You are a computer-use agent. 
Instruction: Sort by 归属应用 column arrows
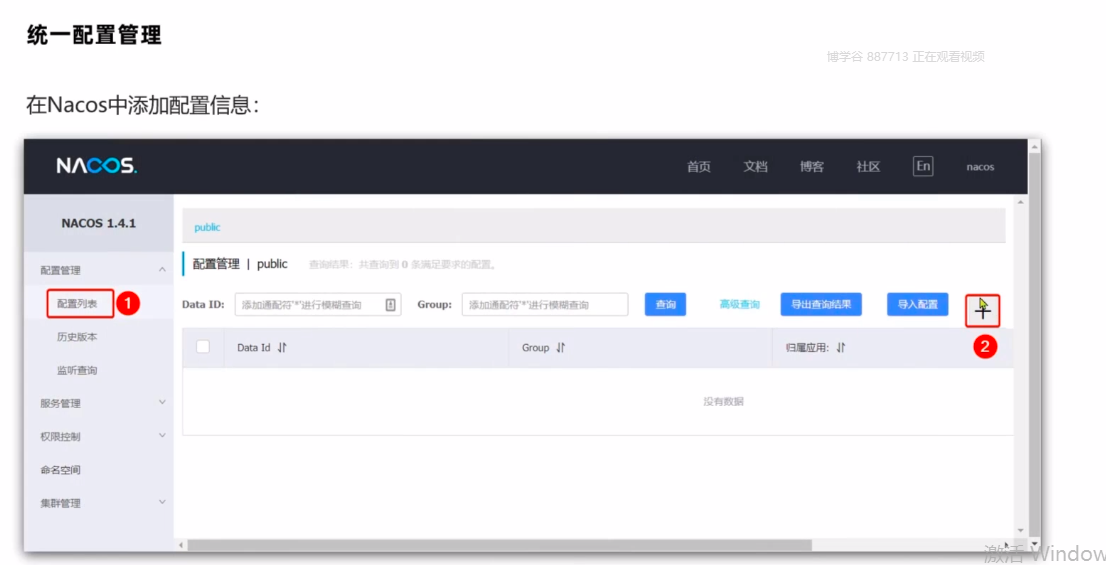tap(841, 348)
